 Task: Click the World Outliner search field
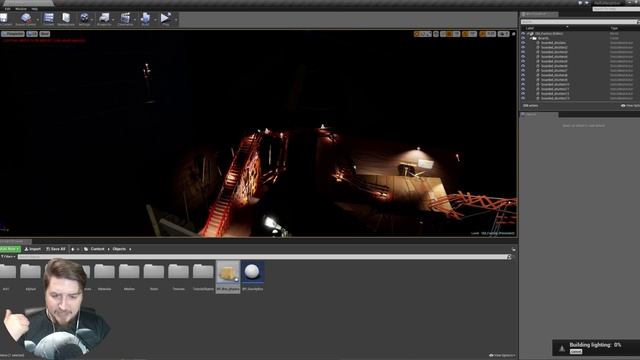click(x=579, y=22)
